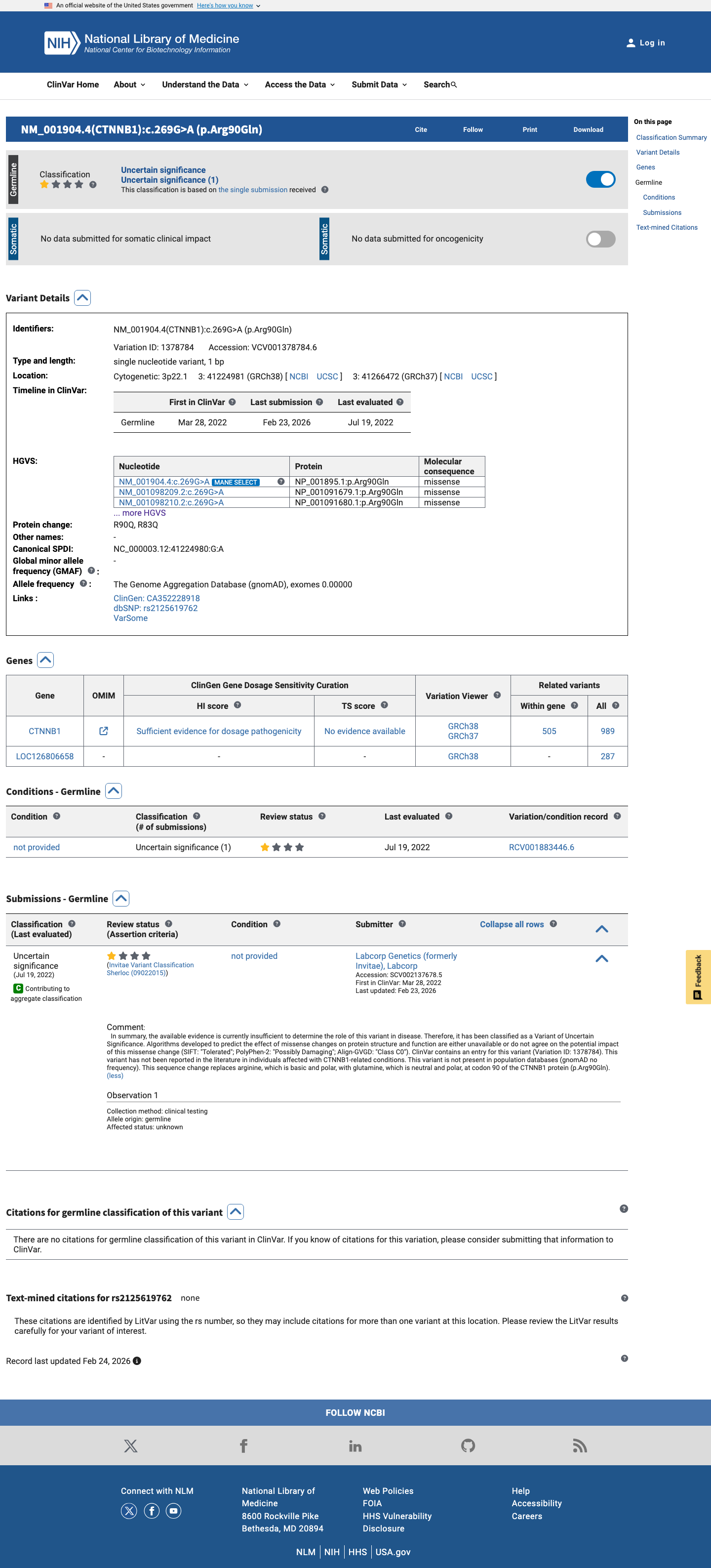Viewport: 711px width, 1568px height.
Task: Open RCV001883446.6 record link
Action: click(541, 847)
